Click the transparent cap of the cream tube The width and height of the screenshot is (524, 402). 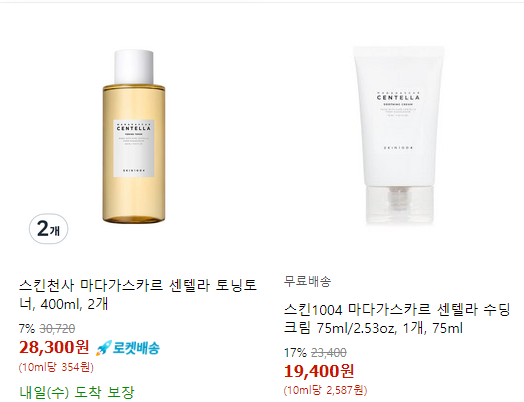pos(400,205)
